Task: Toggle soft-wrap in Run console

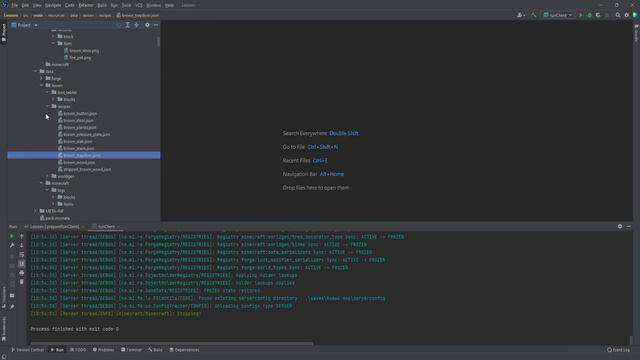Action: (22, 255)
